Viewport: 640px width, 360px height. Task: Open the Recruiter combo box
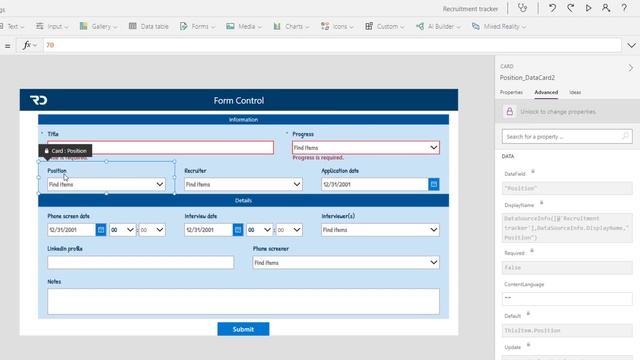pos(243,184)
